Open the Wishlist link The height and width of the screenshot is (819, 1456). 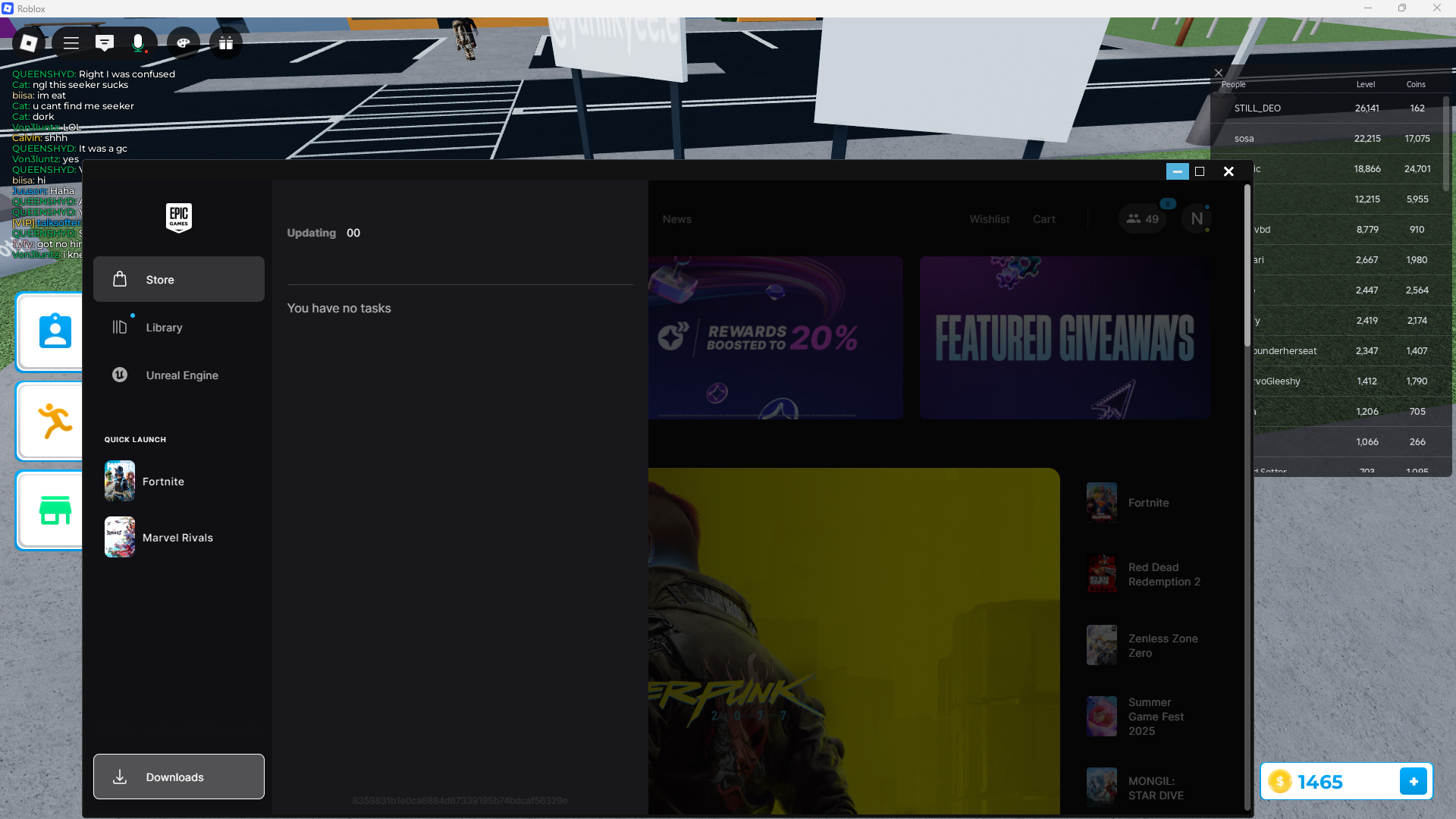pos(990,219)
